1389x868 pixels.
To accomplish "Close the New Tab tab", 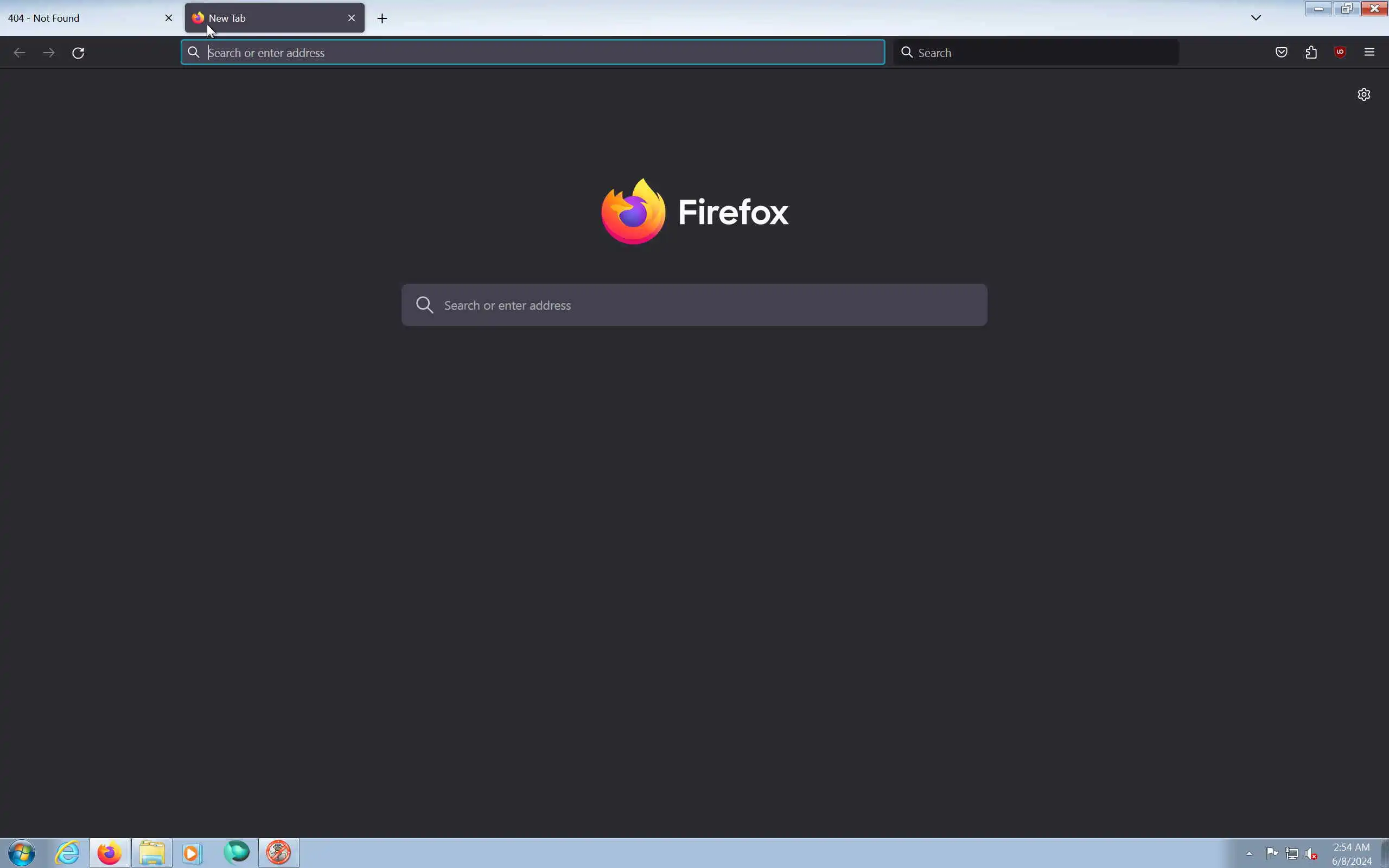I will pyautogui.click(x=352, y=18).
